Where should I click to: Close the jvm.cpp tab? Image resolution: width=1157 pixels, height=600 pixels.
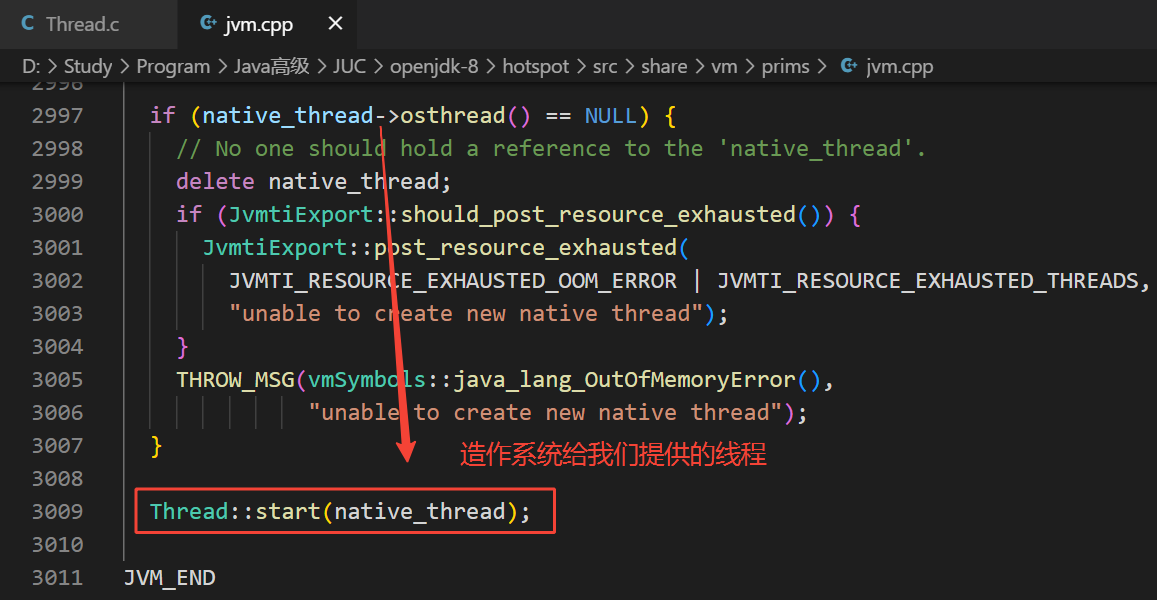point(335,24)
